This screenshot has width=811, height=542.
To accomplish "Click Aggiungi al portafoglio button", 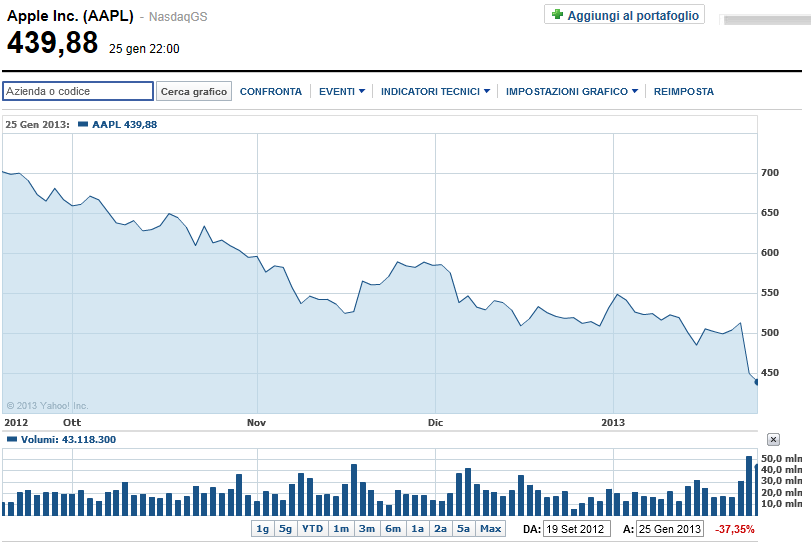I will pyautogui.click(x=624, y=15).
